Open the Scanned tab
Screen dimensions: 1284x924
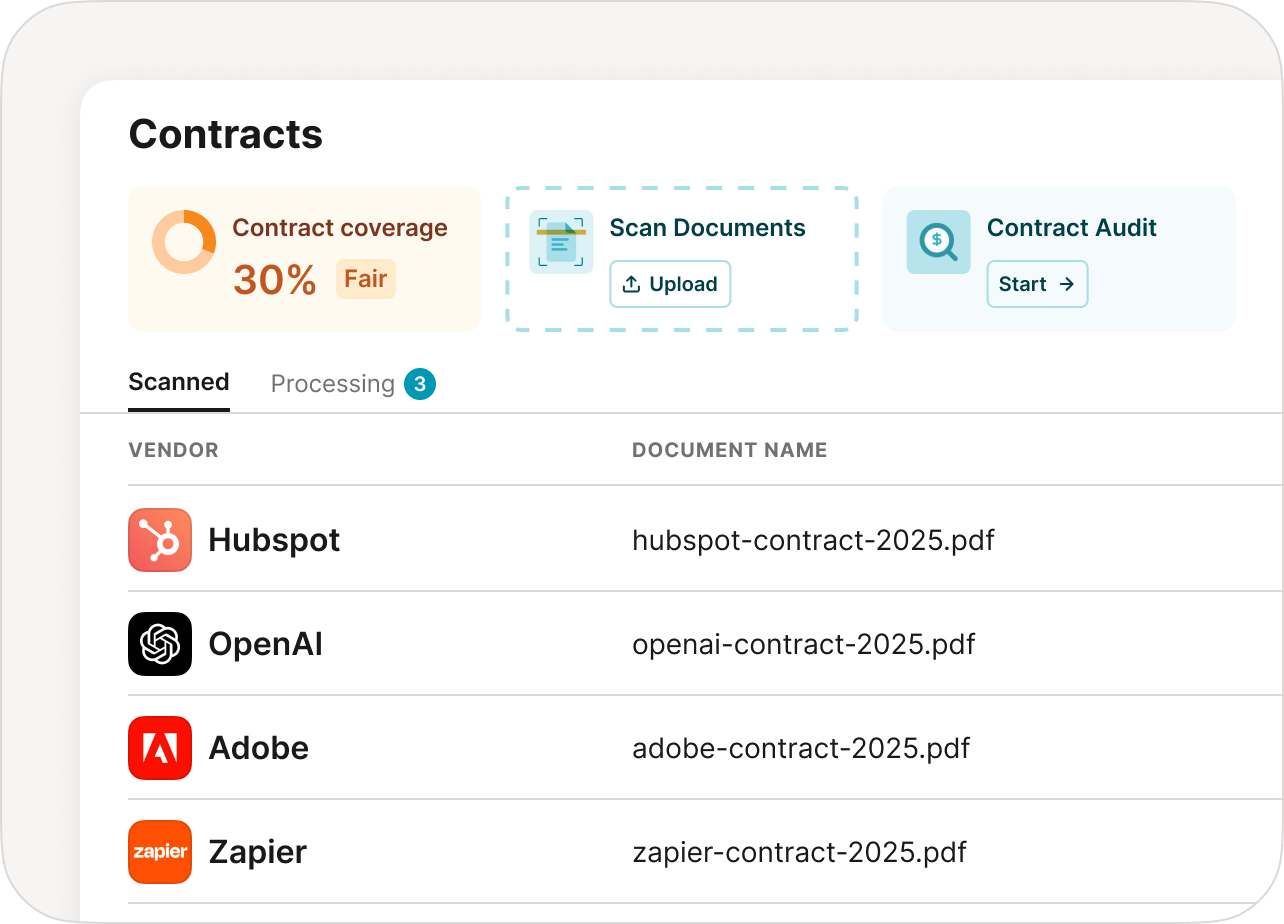point(178,382)
